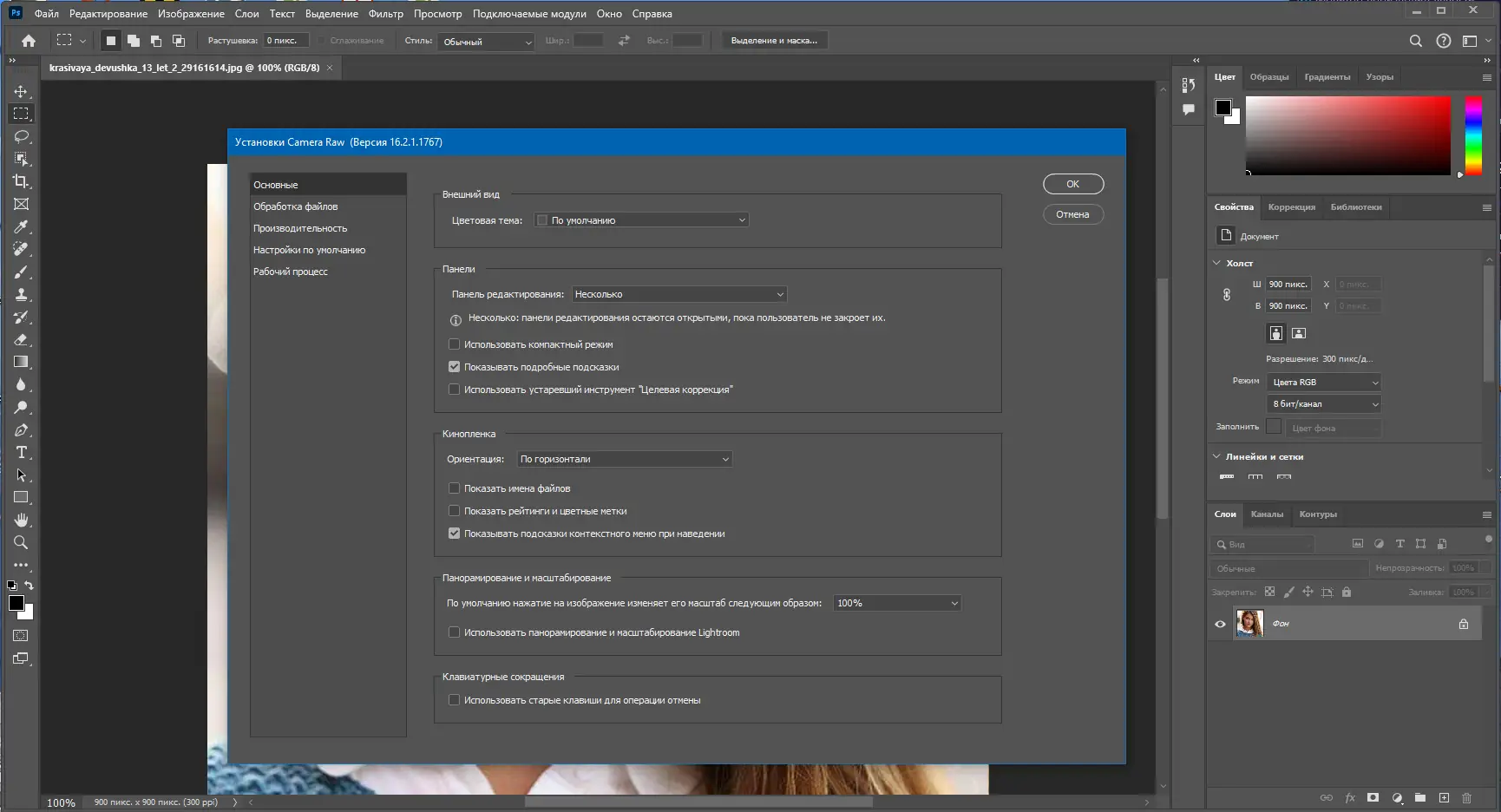Click the Home icon in options bar
The height and width of the screenshot is (812, 1501).
29,41
